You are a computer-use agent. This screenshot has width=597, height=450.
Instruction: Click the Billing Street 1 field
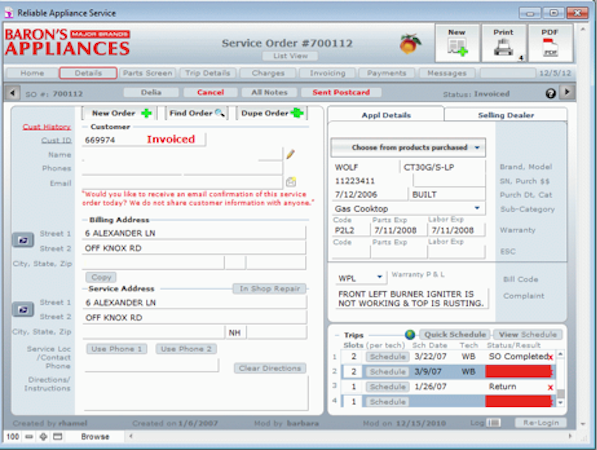194,233
